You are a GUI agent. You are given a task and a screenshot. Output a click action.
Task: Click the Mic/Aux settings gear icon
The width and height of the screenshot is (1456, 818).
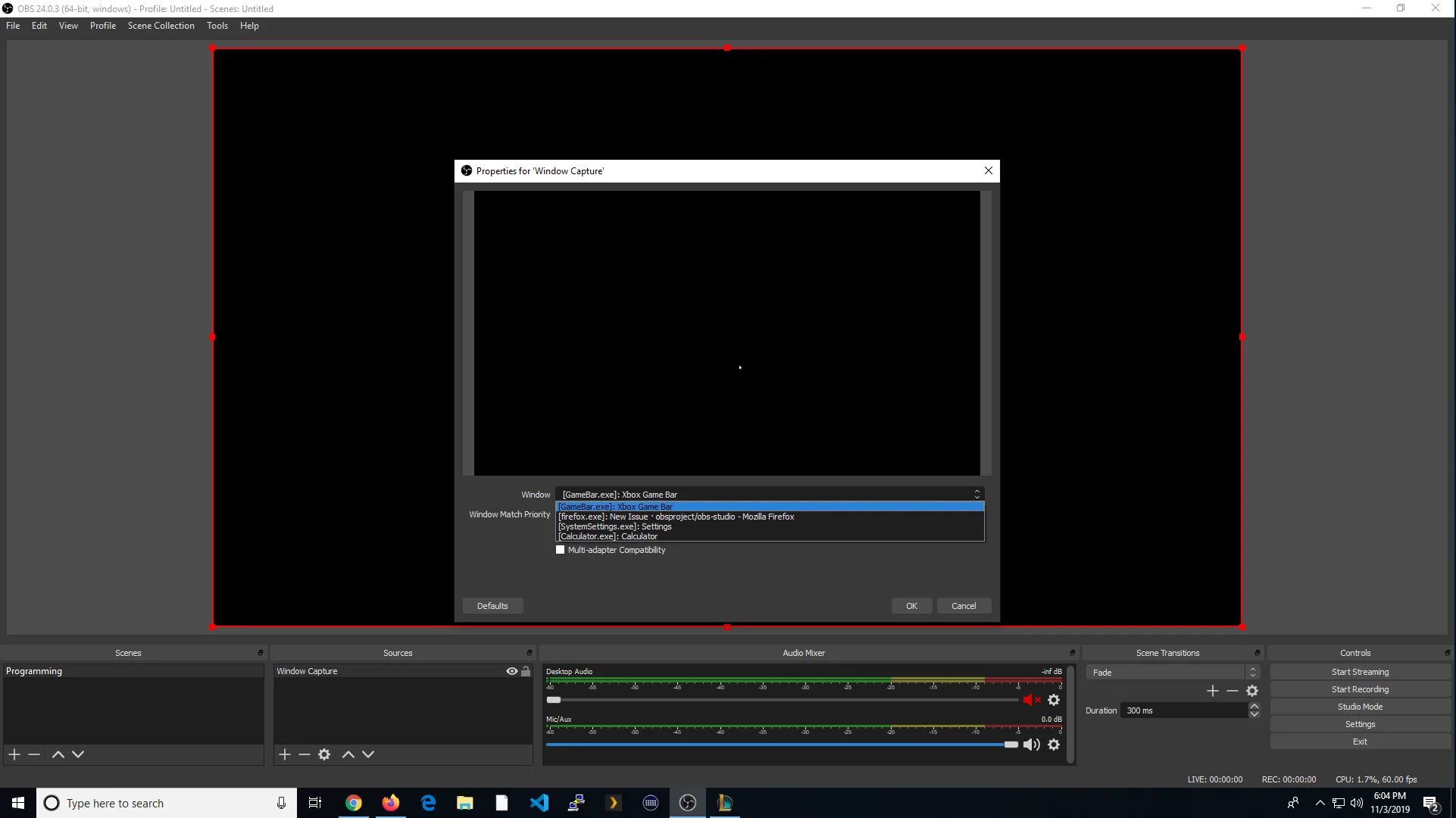click(x=1054, y=744)
